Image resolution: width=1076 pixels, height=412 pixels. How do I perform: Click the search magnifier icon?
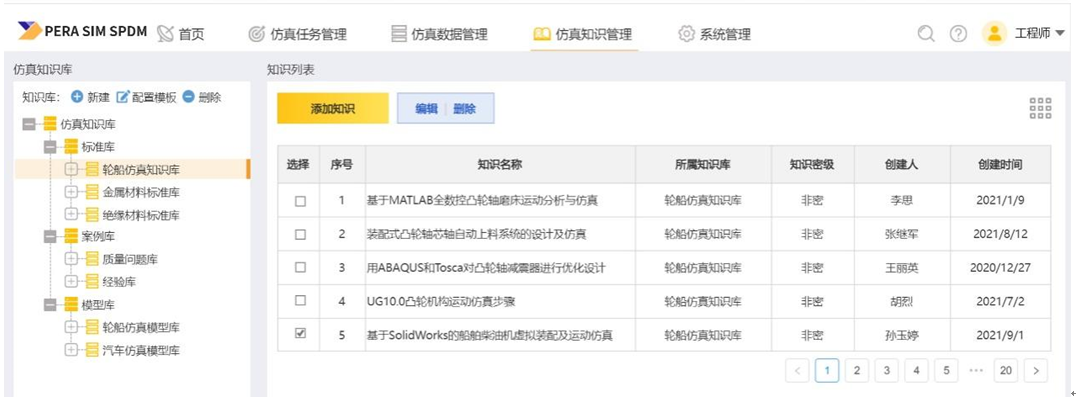tap(926, 34)
